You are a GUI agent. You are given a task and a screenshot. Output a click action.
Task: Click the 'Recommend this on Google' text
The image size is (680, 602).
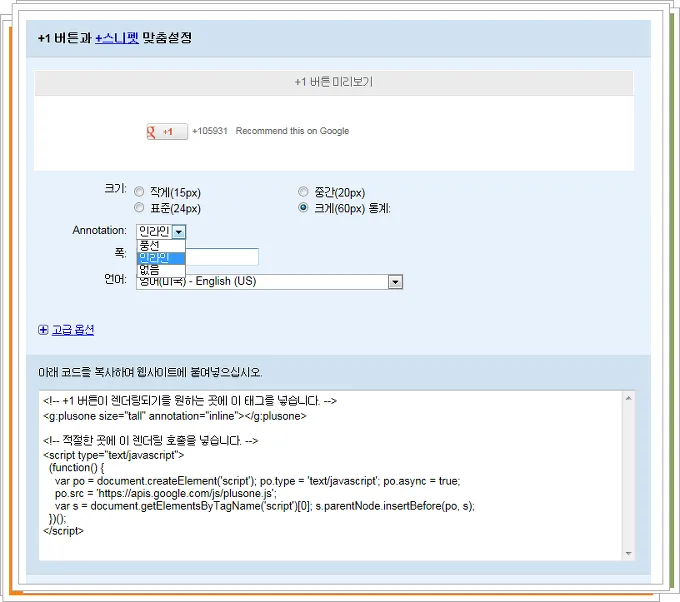click(x=292, y=131)
